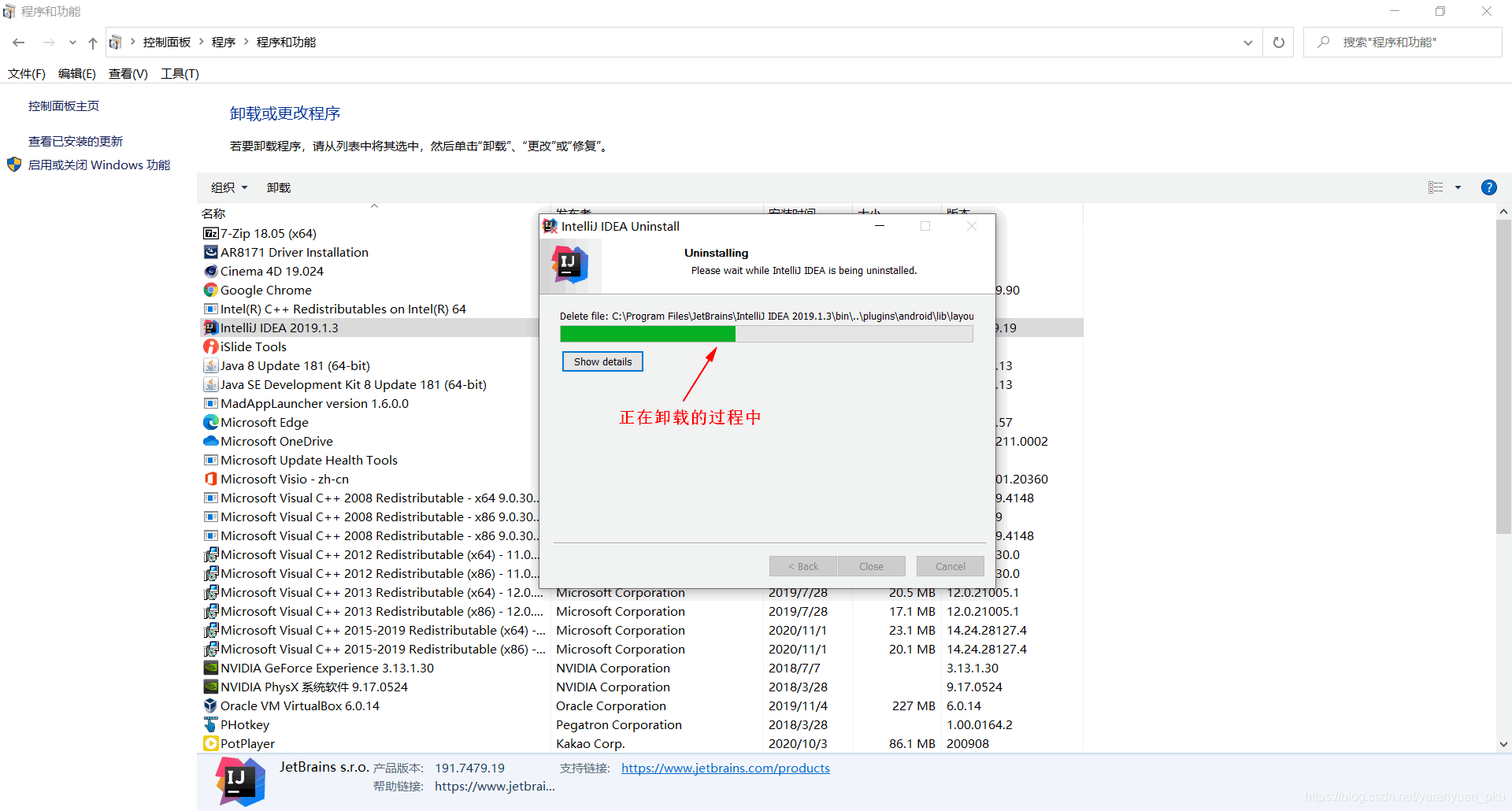Click the Microsoft Visio office icon

210,479
